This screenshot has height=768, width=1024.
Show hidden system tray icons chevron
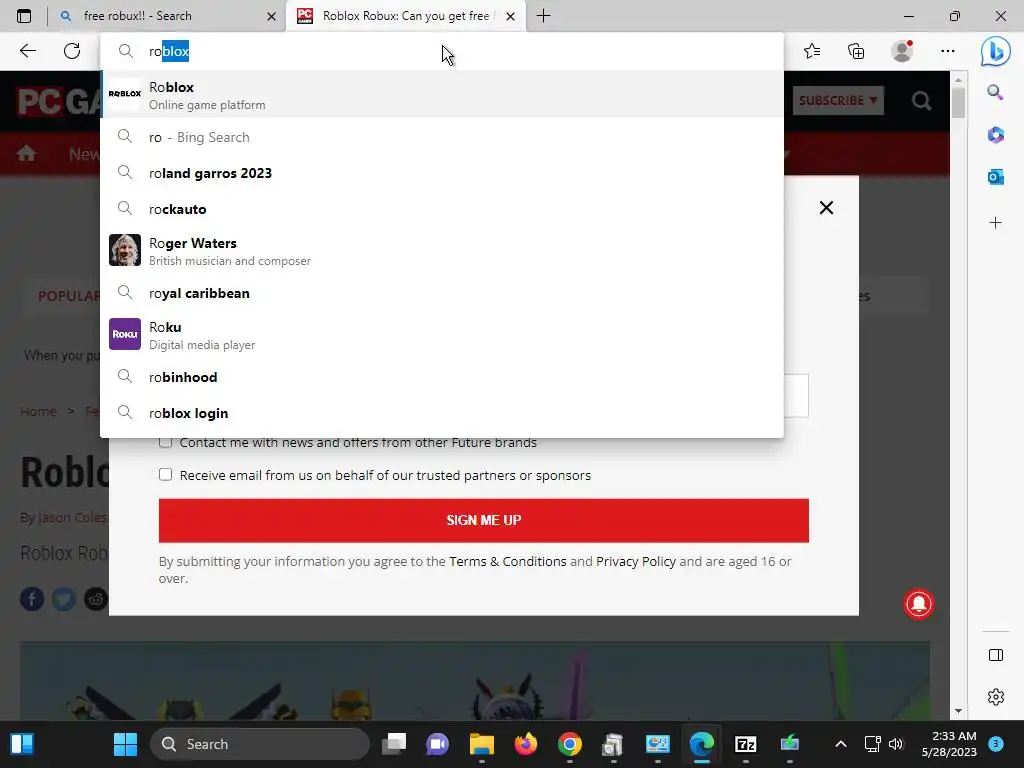pyautogui.click(x=841, y=744)
